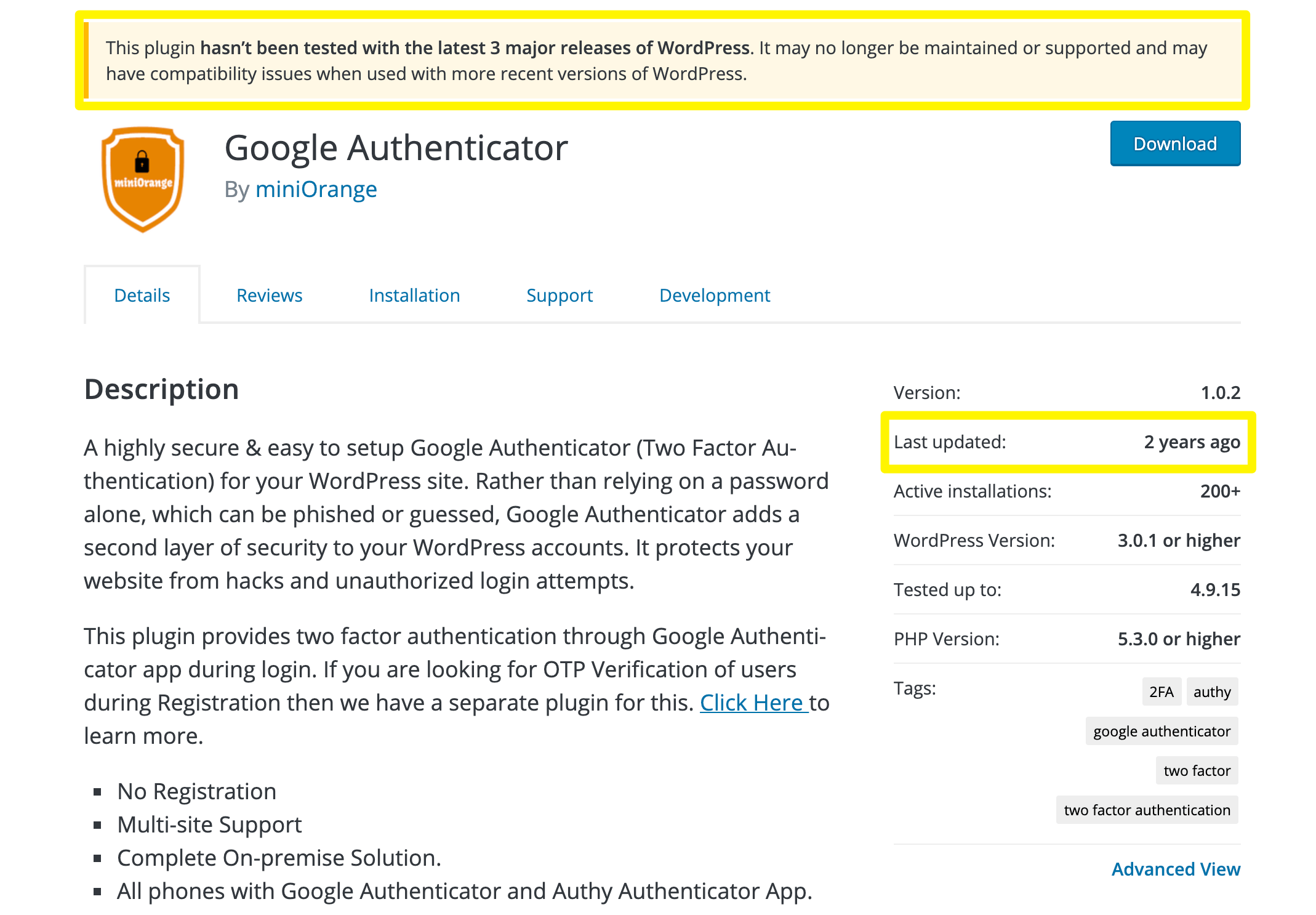The height and width of the screenshot is (915, 1316).
Task: Switch to the Details tab
Action: click(142, 296)
